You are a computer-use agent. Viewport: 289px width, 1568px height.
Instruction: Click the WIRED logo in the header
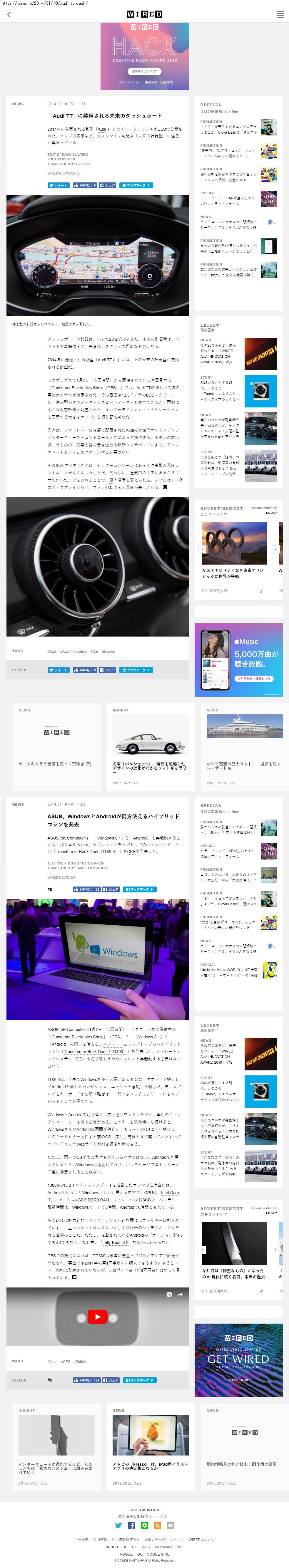[x=145, y=14]
